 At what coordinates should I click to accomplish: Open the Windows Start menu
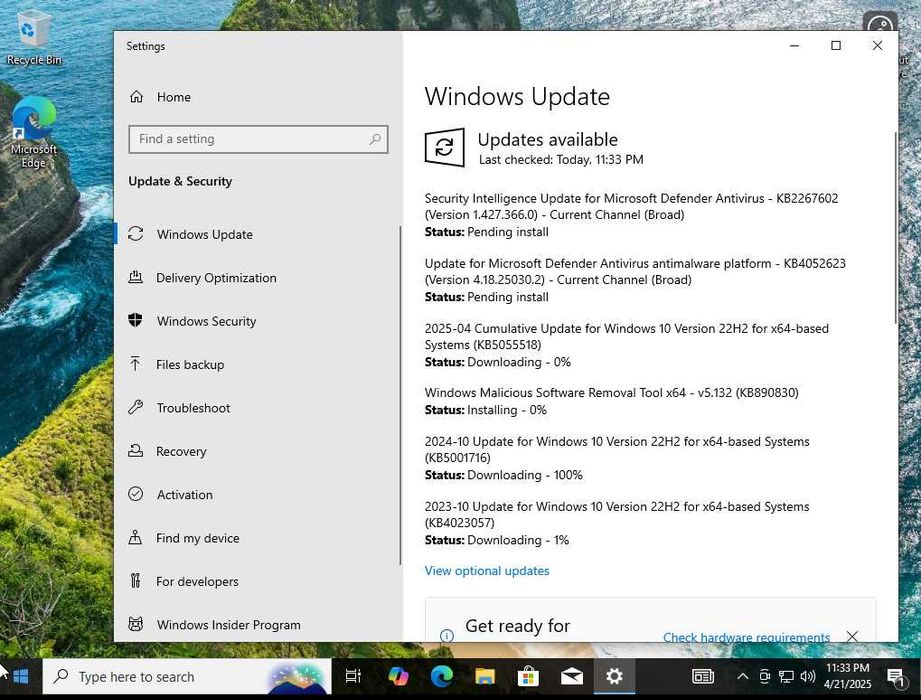click(x=21, y=677)
